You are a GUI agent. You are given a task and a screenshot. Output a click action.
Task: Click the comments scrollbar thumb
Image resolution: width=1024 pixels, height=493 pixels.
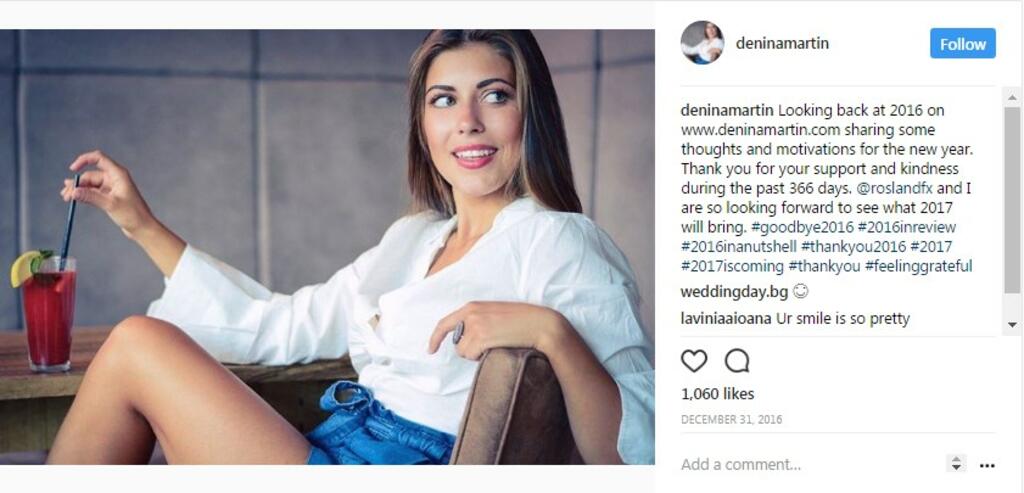pyautogui.click(x=1012, y=200)
